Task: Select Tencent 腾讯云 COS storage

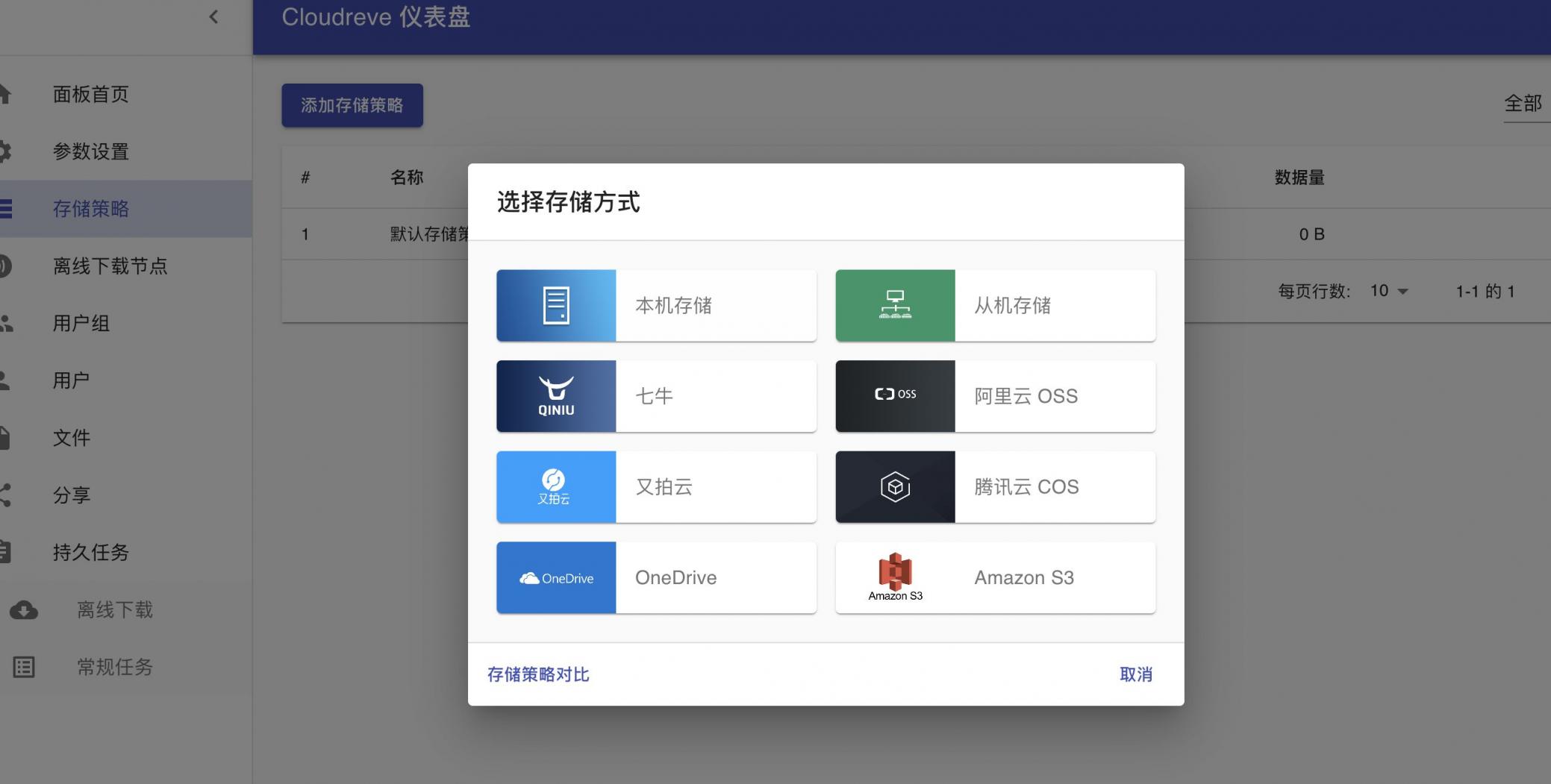Action: tap(994, 486)
